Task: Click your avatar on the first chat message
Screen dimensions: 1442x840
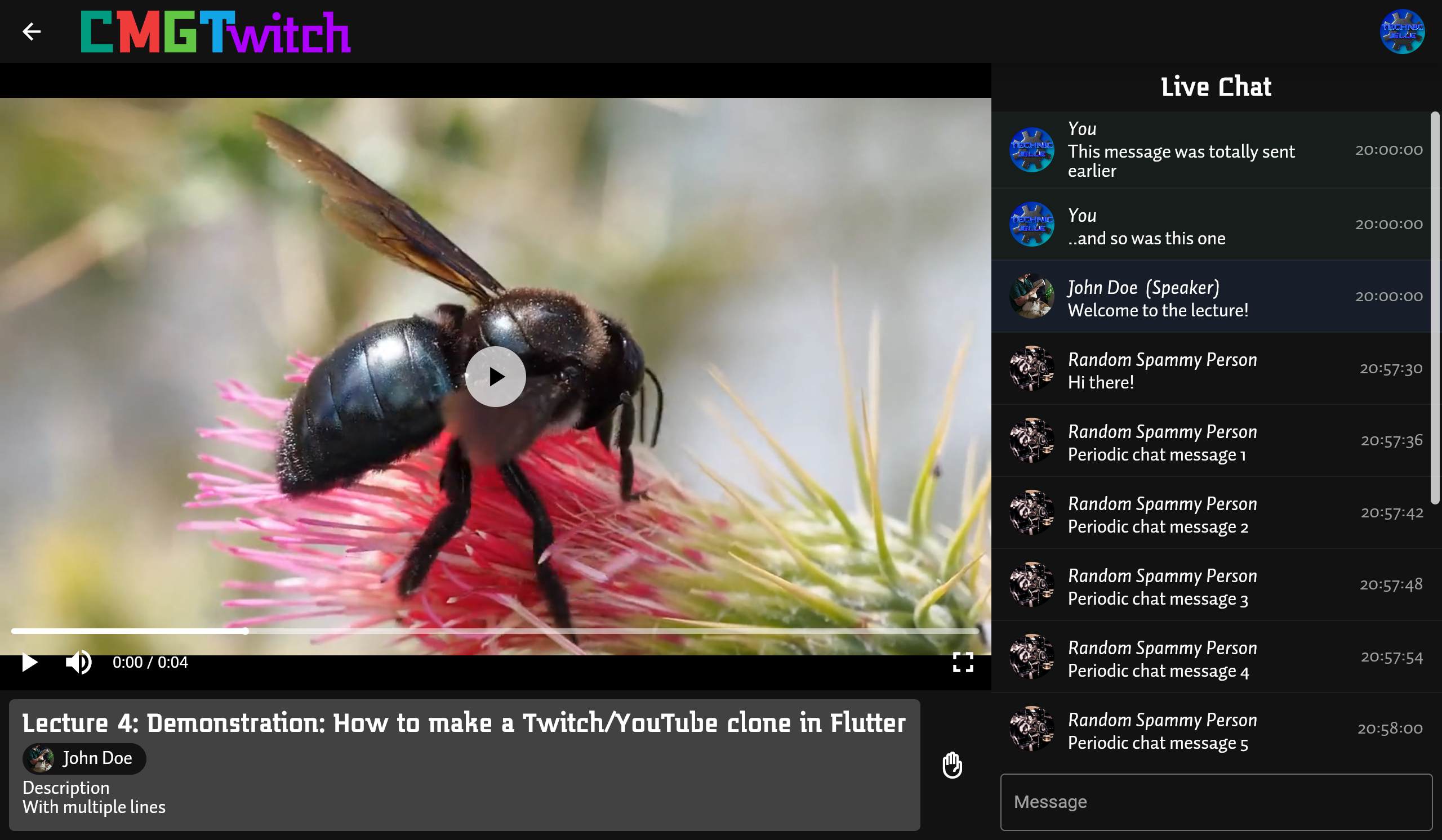Action: (x=1031, y=150)
